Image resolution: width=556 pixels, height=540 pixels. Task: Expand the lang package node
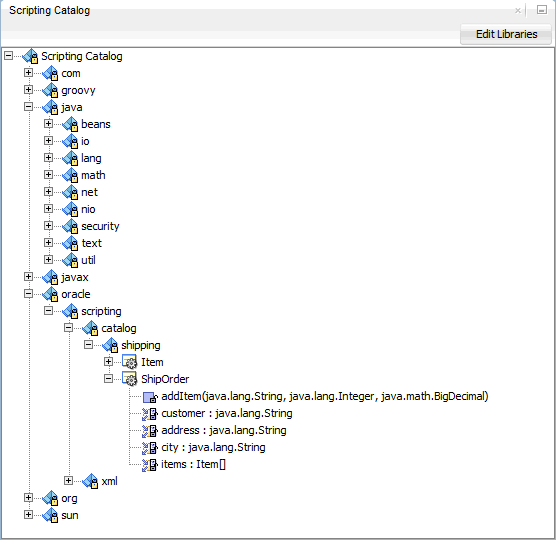click(x=49, y=158)
